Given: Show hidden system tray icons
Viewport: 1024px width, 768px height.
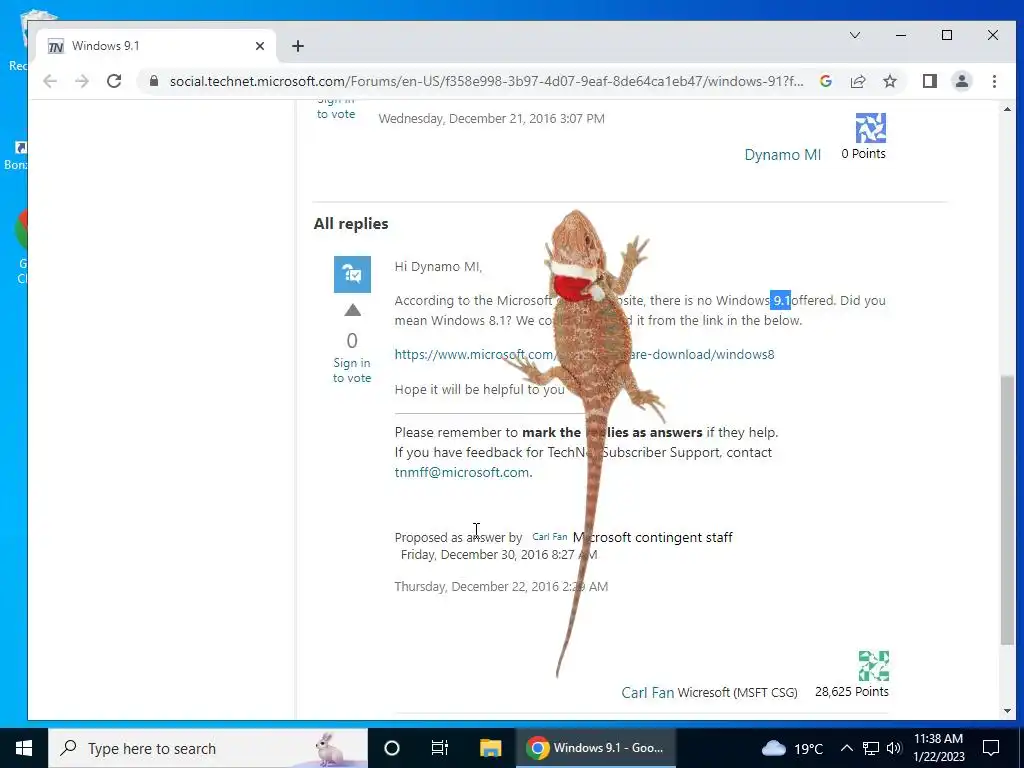Looking at the screenshot, I should [x=846, y=748].
